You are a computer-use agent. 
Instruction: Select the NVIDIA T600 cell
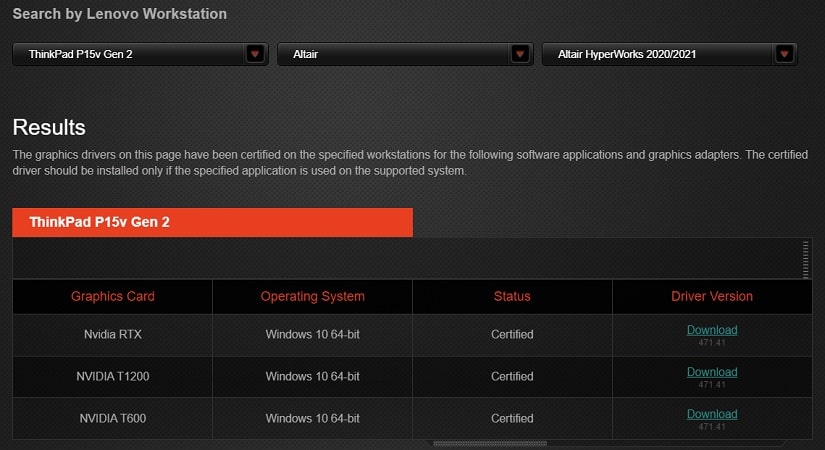point(113,419)
